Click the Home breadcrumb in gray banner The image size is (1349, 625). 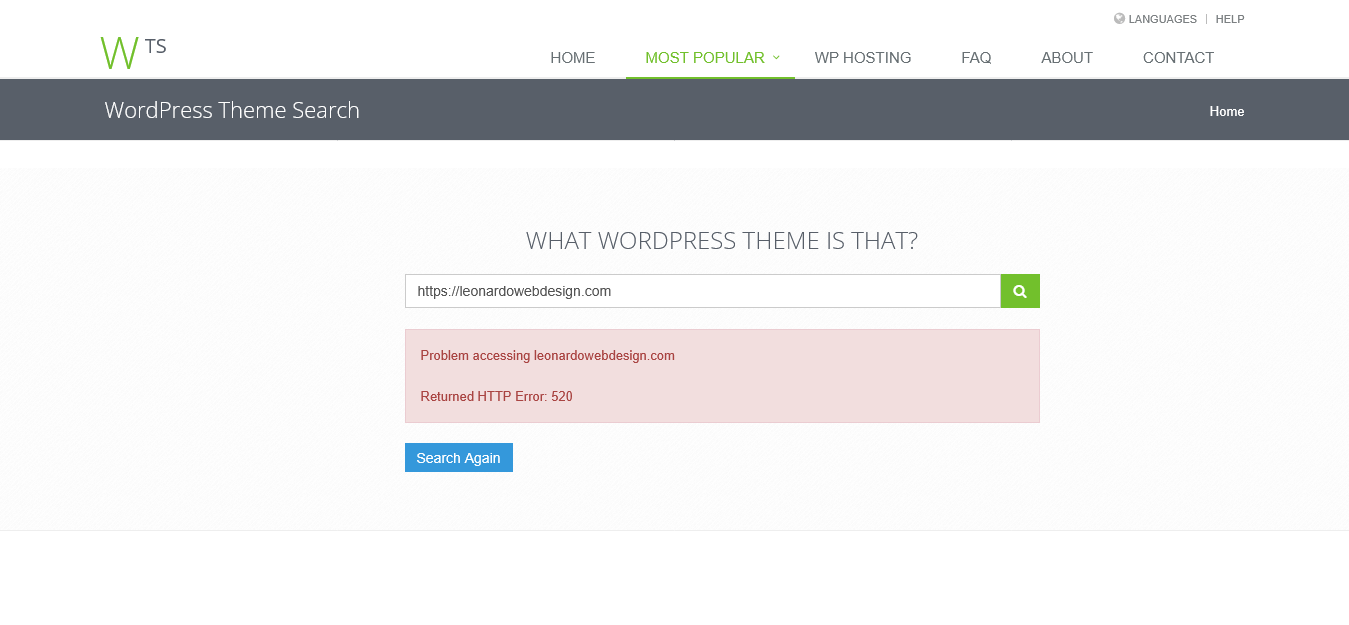tap(1226, 111)
